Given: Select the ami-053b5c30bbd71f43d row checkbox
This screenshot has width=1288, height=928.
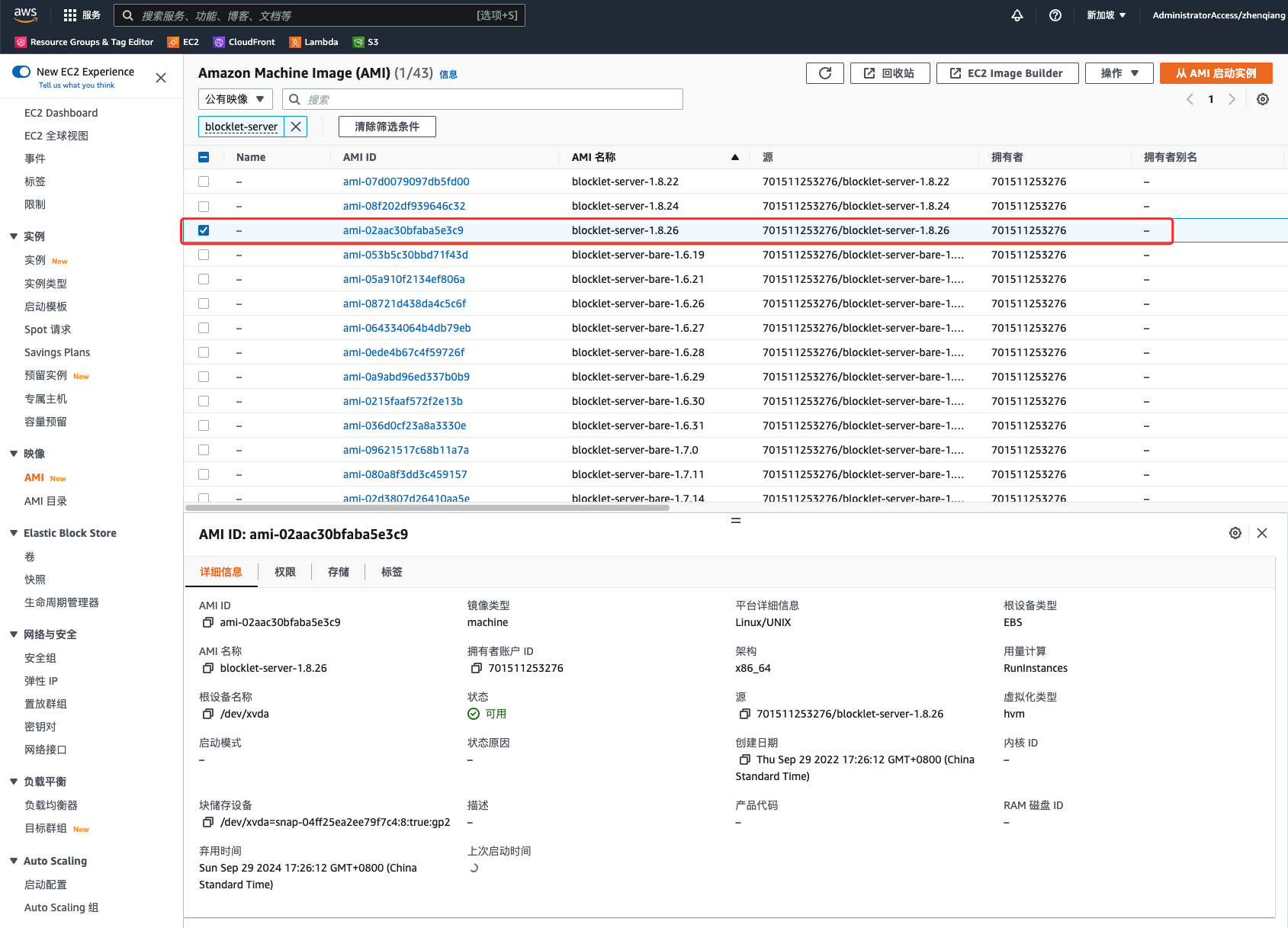Looking at the screenshot, I should [x=204, y=255].
